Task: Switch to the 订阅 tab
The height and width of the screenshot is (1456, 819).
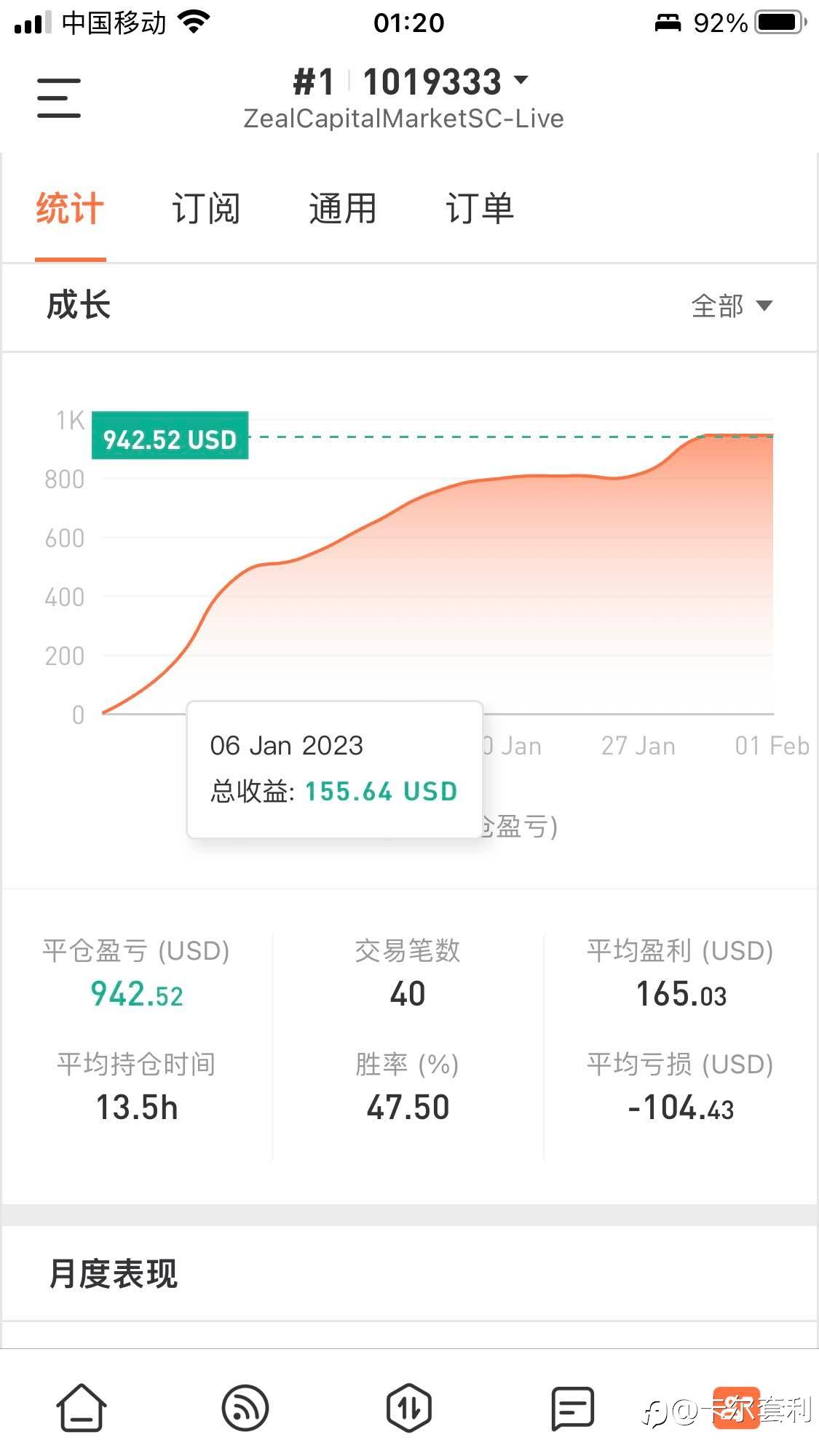Action: coord(206,209)
